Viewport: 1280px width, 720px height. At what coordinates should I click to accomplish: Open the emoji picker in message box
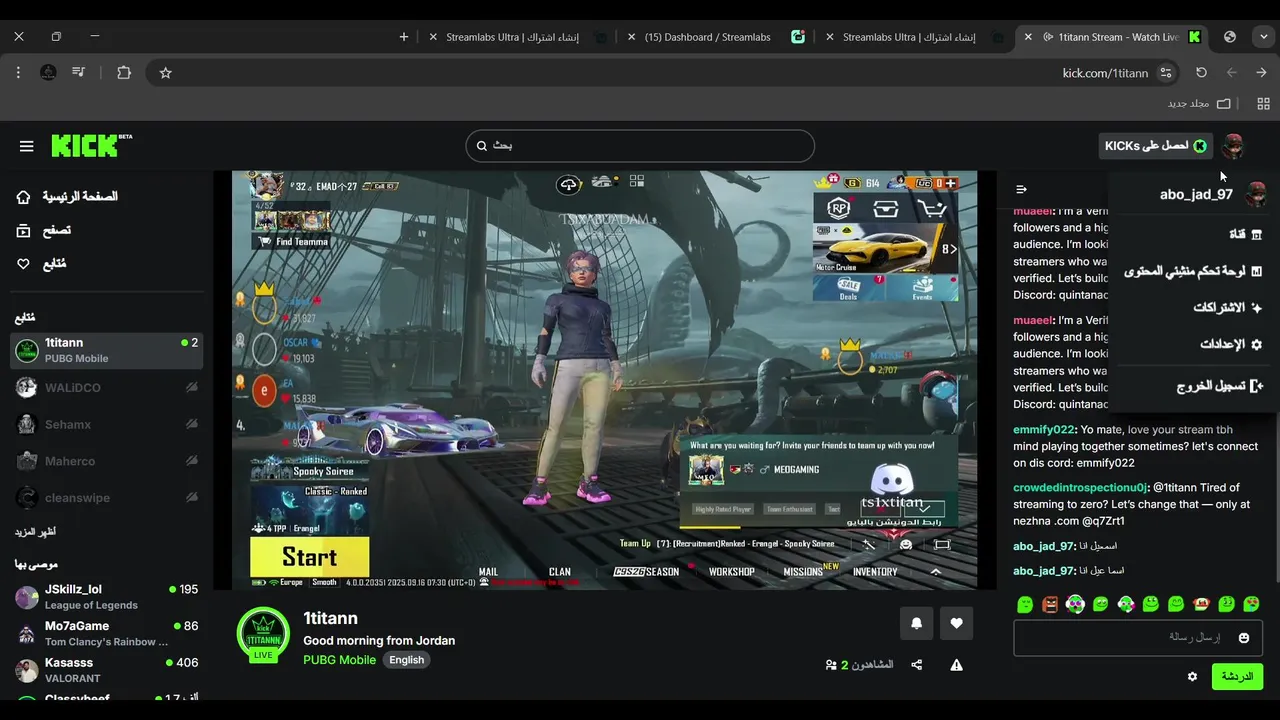[1244, 638]
